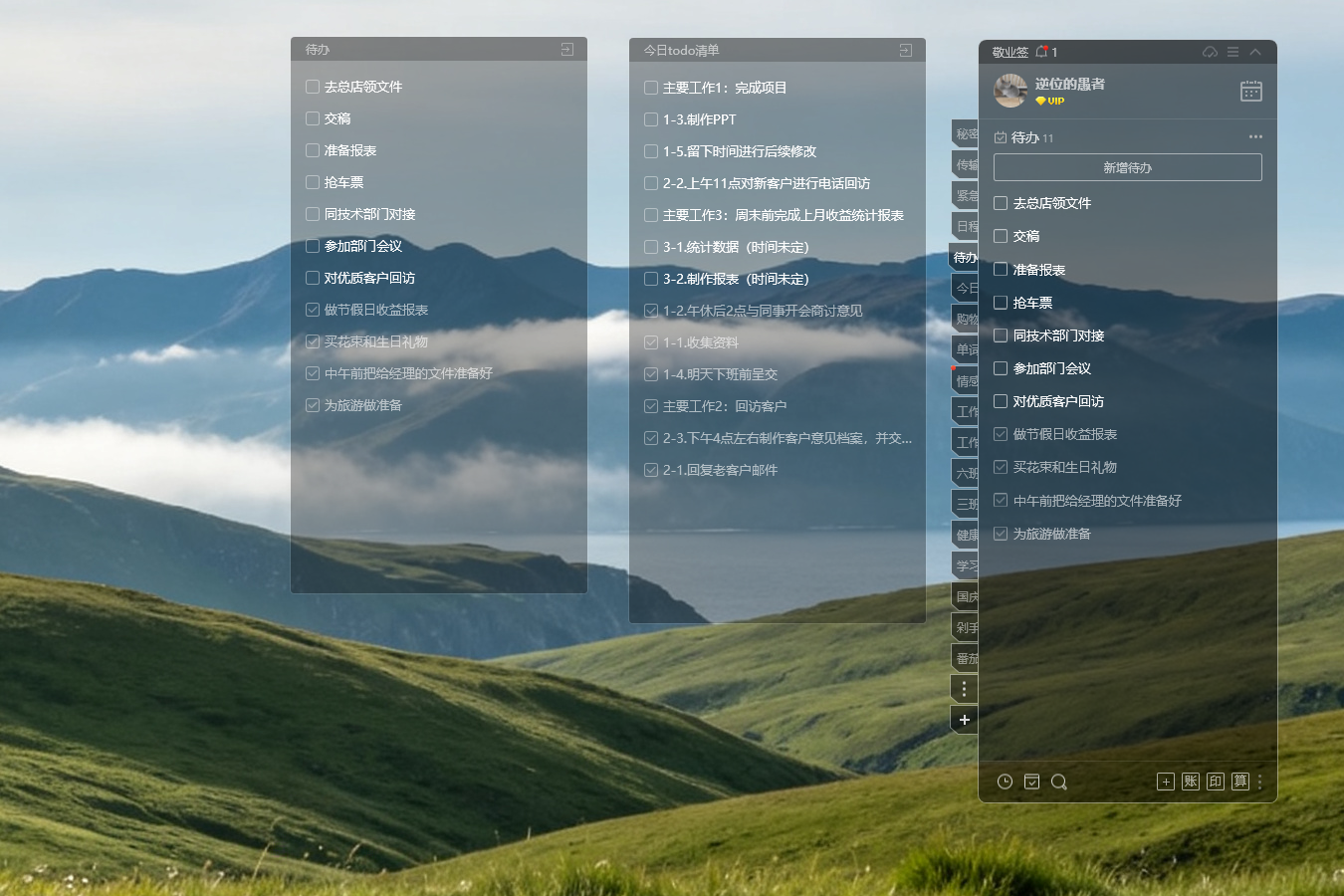Open the notification bell in the 敬业签 header
This screenshot has width=1344, height=896.
[1041, 51]
